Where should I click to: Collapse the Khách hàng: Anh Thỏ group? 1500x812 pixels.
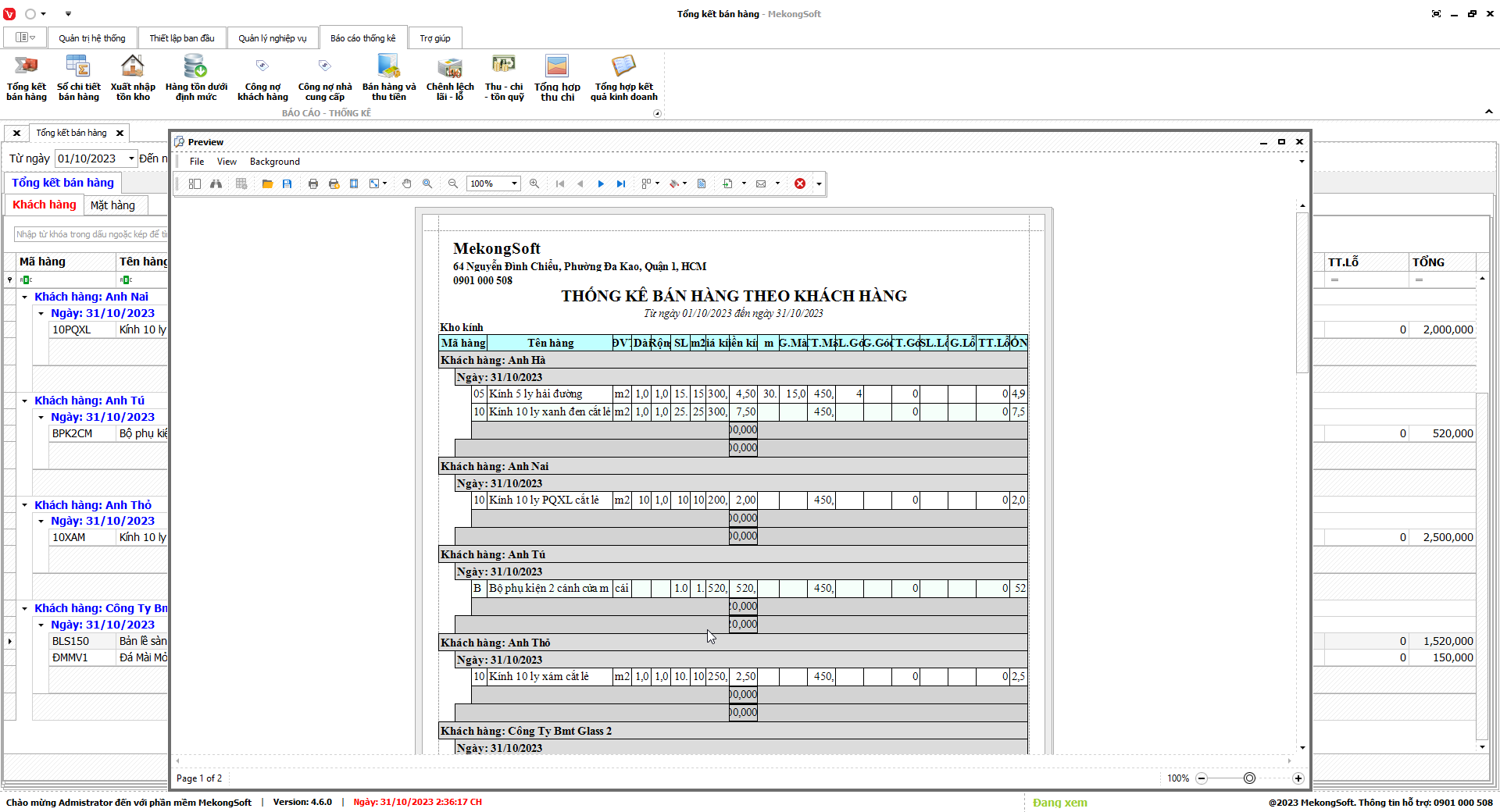click(x=25, y=505)
